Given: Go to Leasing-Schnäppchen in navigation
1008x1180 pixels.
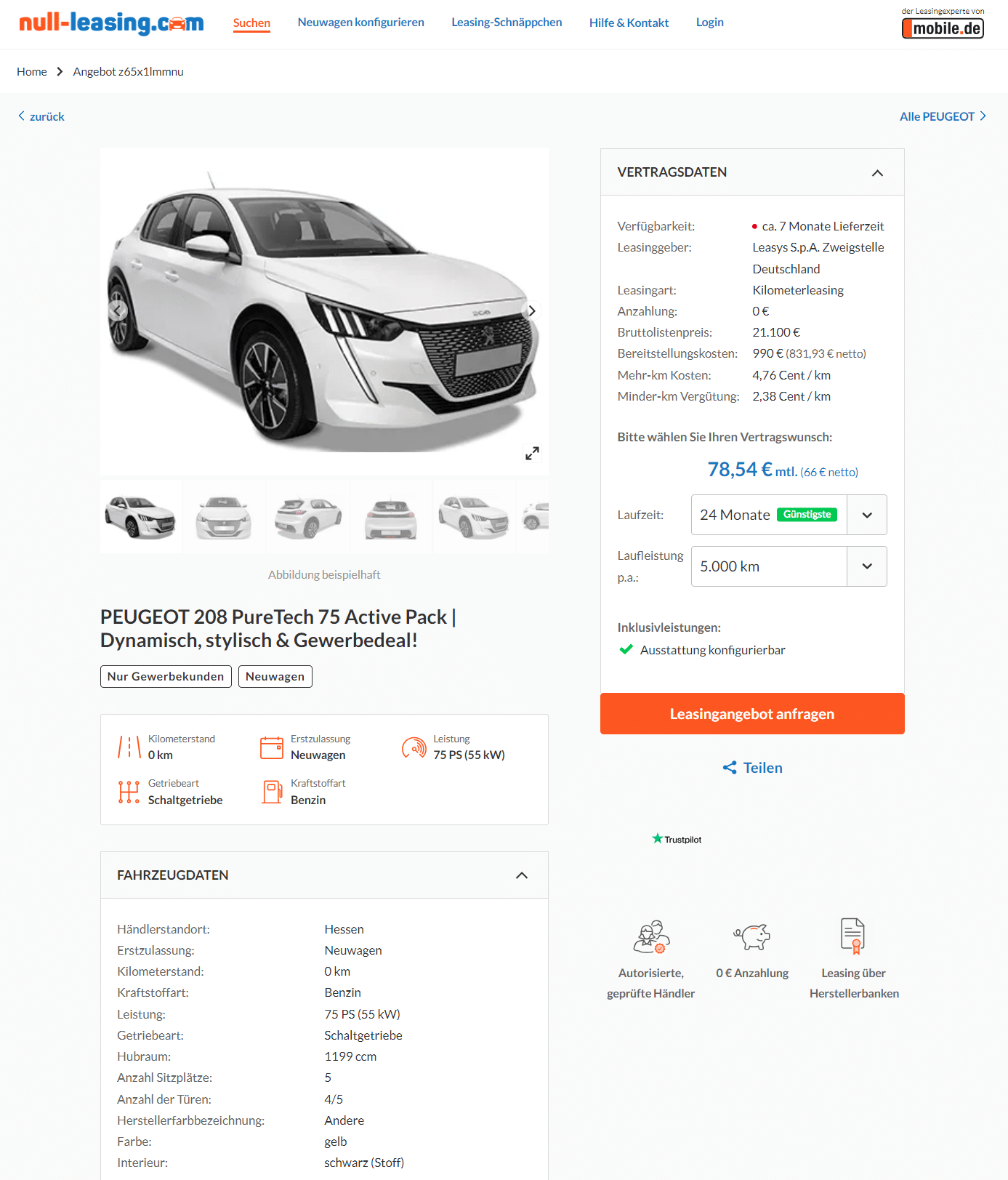Looking at the screenshot, I should pyautogui.click(x=507, y=23).
